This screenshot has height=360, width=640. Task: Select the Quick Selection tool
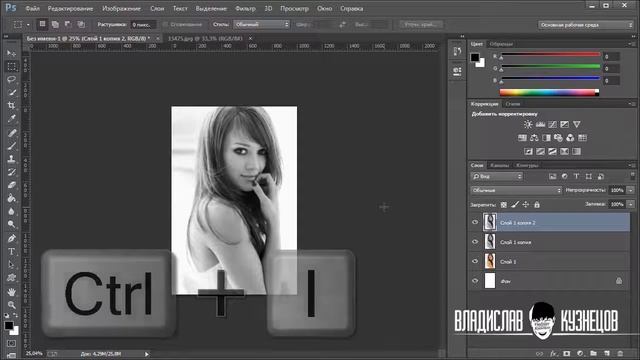(x=11, y=92)
